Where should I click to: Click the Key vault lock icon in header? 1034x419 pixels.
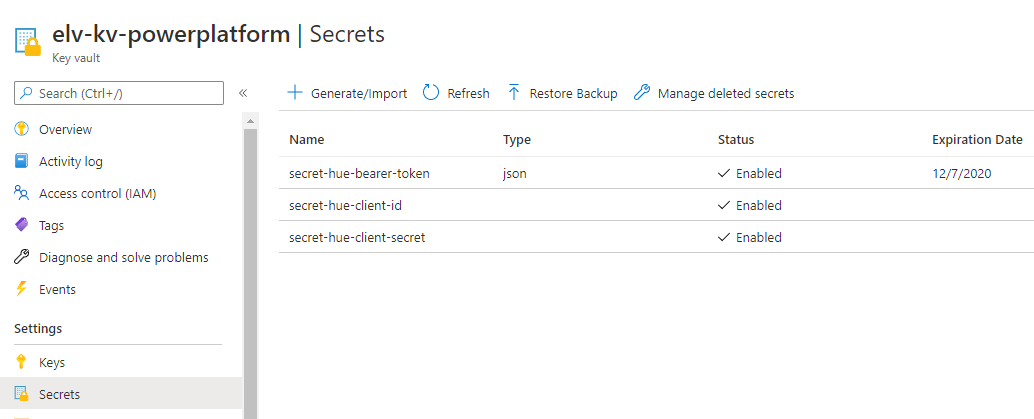[x=28, y=41]
